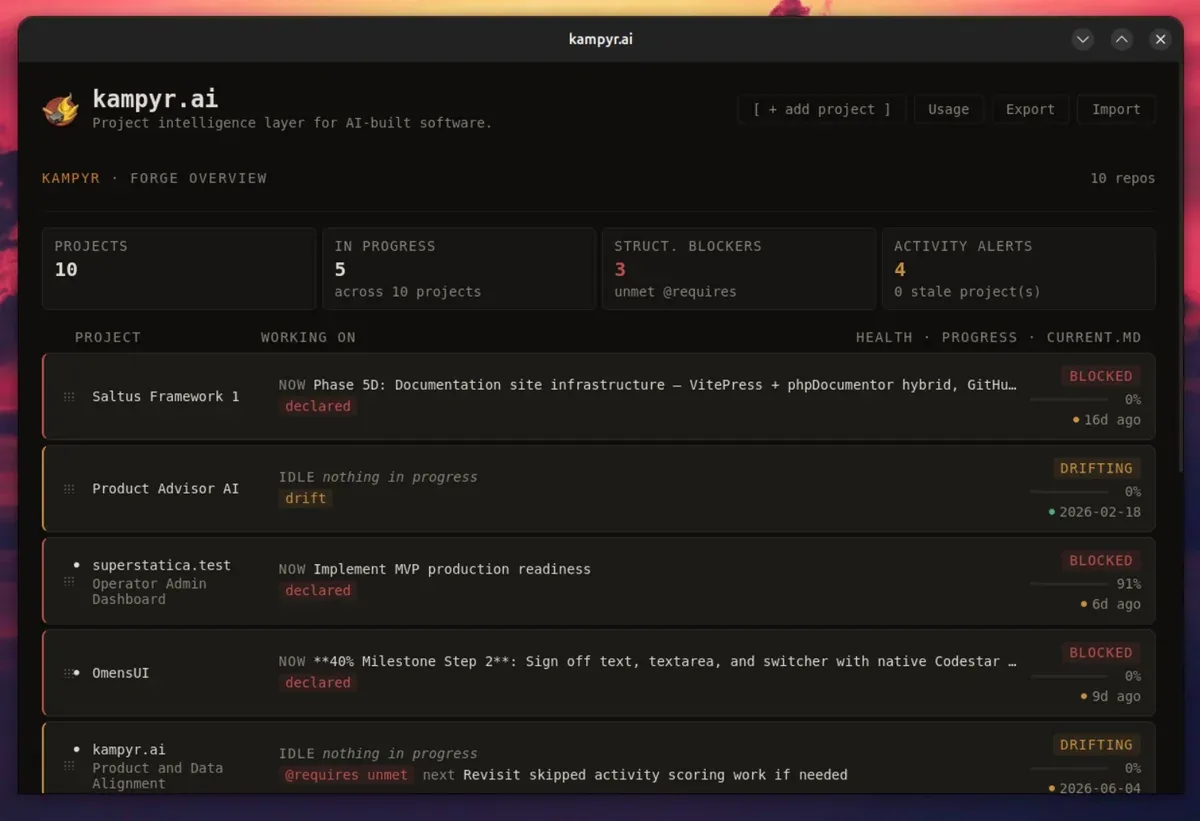Open the superstatica.test project

[x=161, y=565]
